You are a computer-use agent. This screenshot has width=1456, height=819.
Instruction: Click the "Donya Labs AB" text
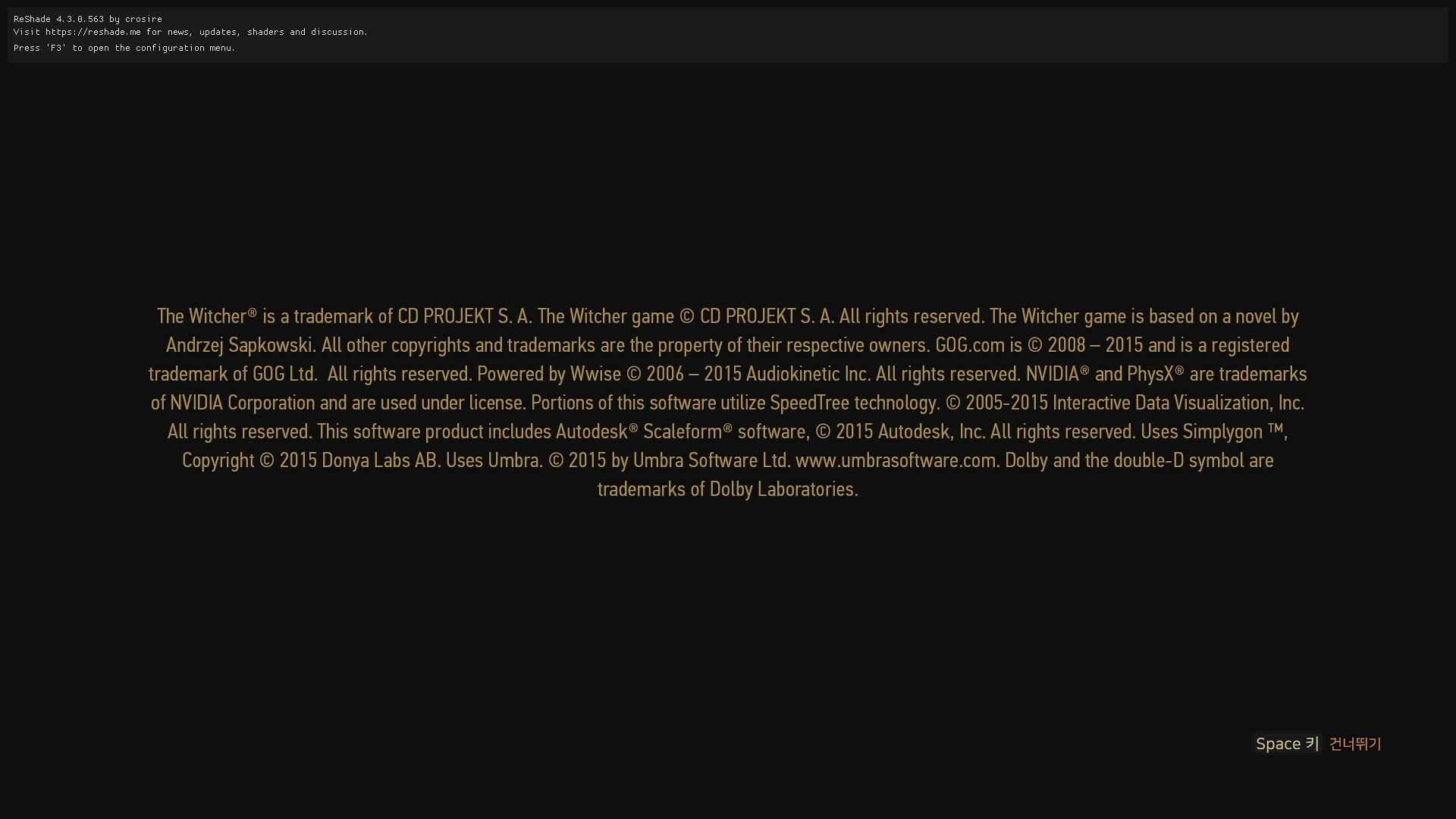(x=379, y=460)
